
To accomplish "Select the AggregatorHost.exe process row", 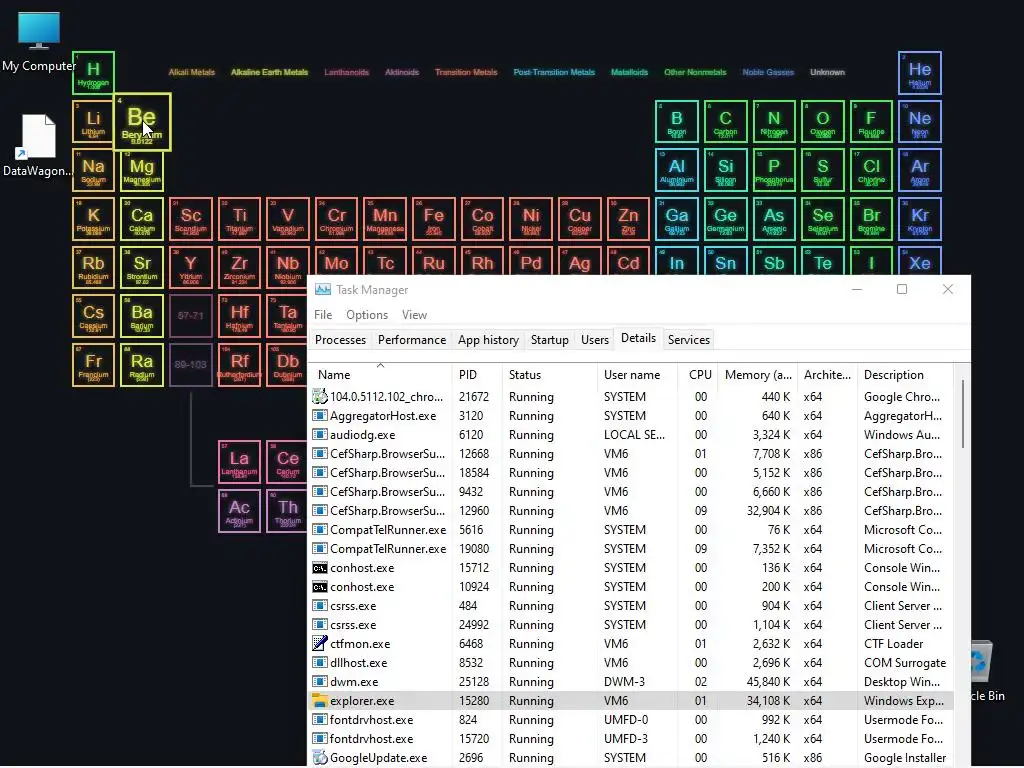I will click(631, 416).
